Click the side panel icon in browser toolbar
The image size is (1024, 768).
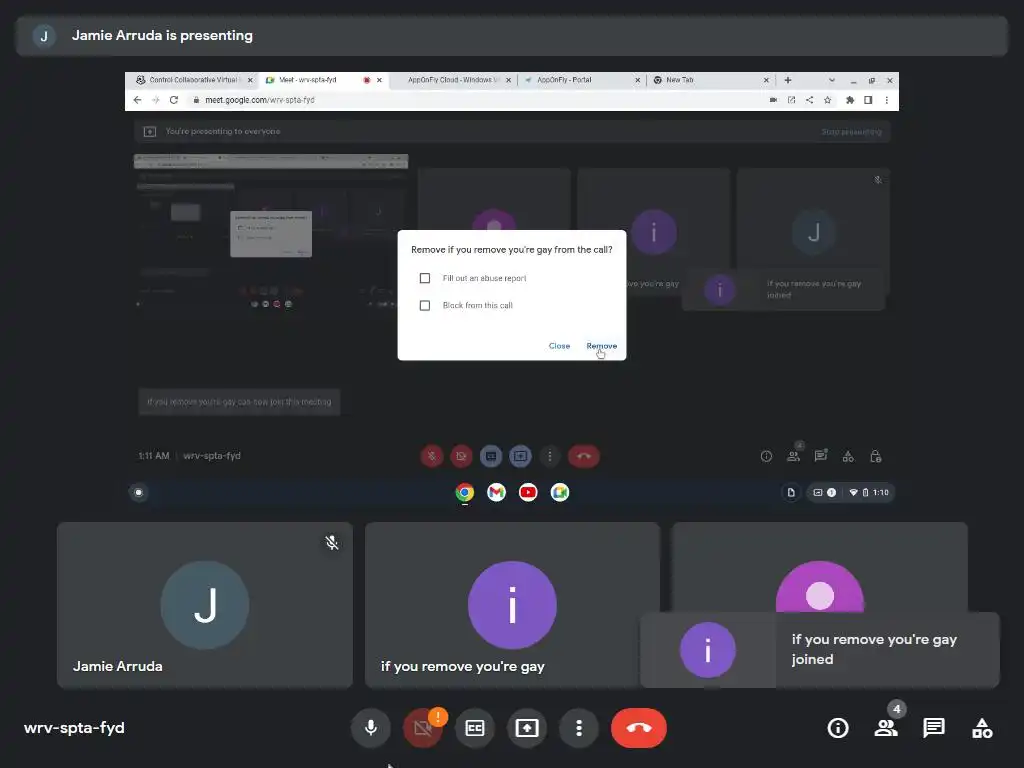tap(868, 100)
